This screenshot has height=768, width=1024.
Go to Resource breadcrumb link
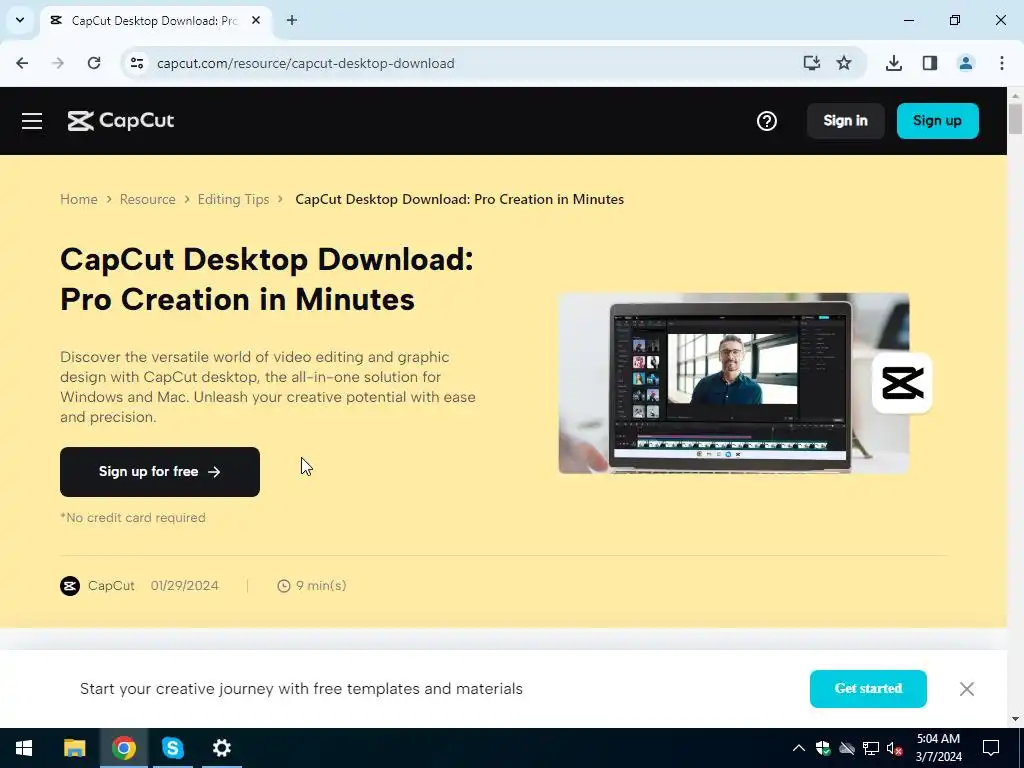pyautogui.click(x=148, y=199)
